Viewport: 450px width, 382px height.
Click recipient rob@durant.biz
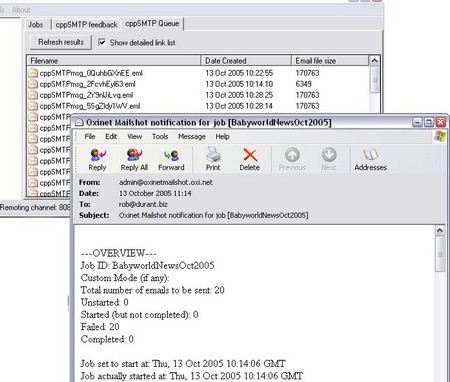pos(143,204)
